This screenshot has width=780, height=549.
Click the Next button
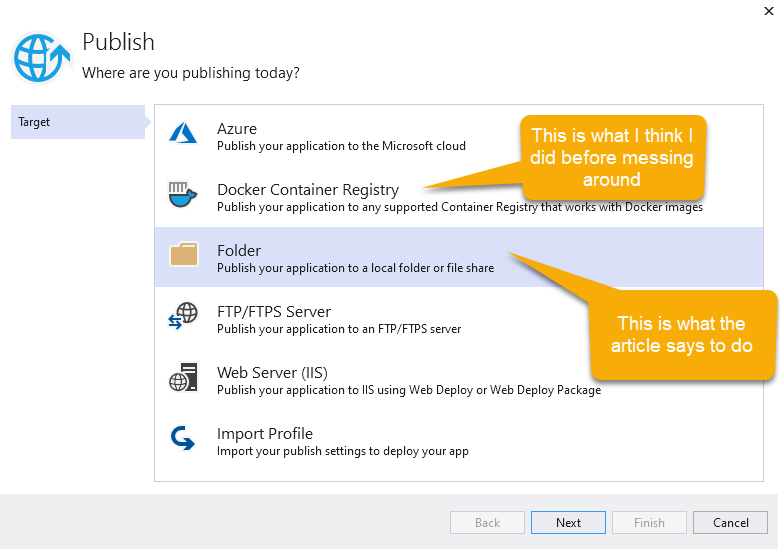pos(568,523)
